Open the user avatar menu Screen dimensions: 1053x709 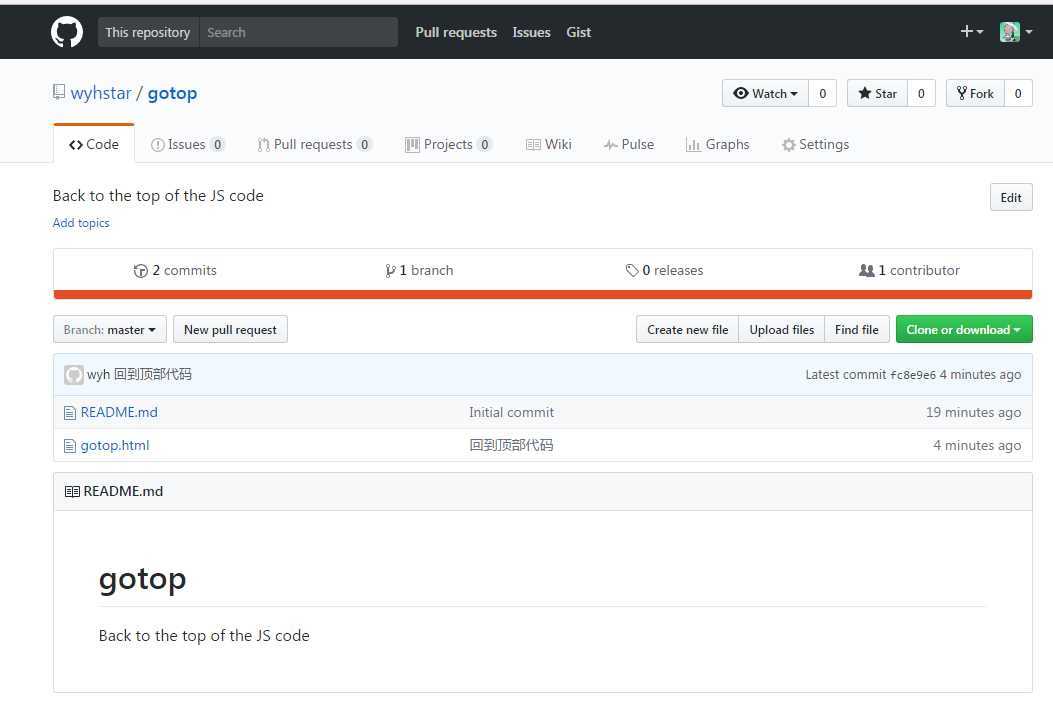tap(1015, 32)
